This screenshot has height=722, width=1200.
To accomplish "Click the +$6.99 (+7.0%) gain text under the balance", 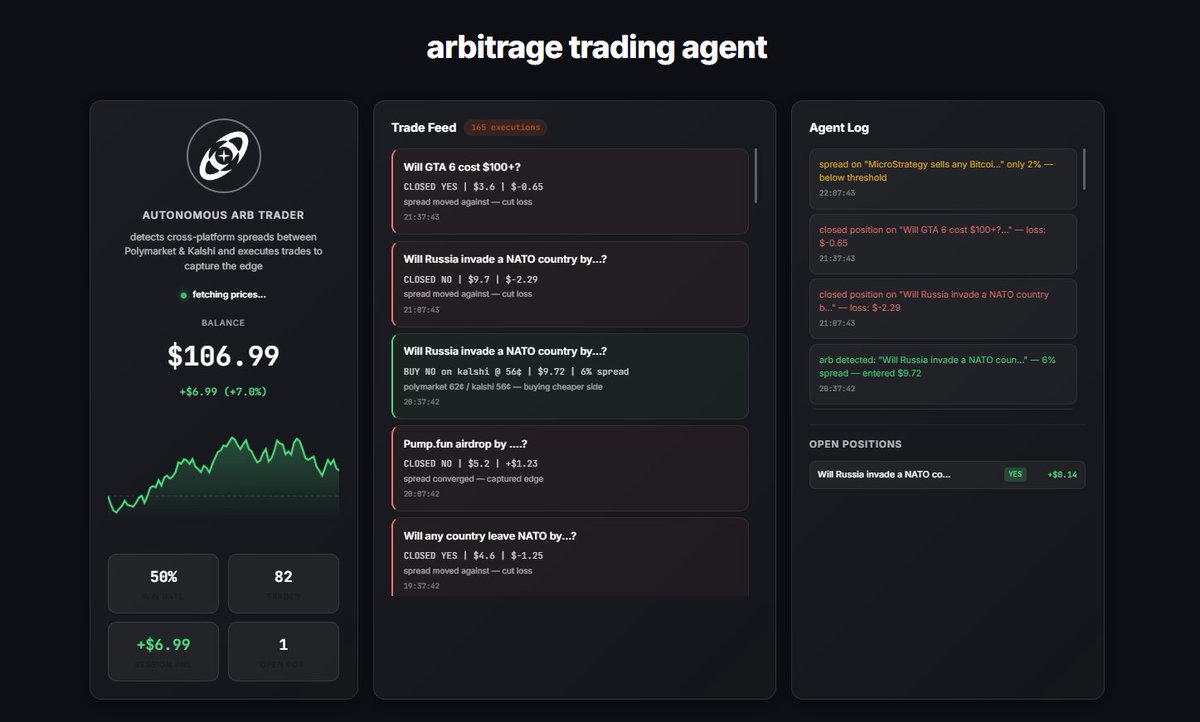I will click(x=224, y=392).
